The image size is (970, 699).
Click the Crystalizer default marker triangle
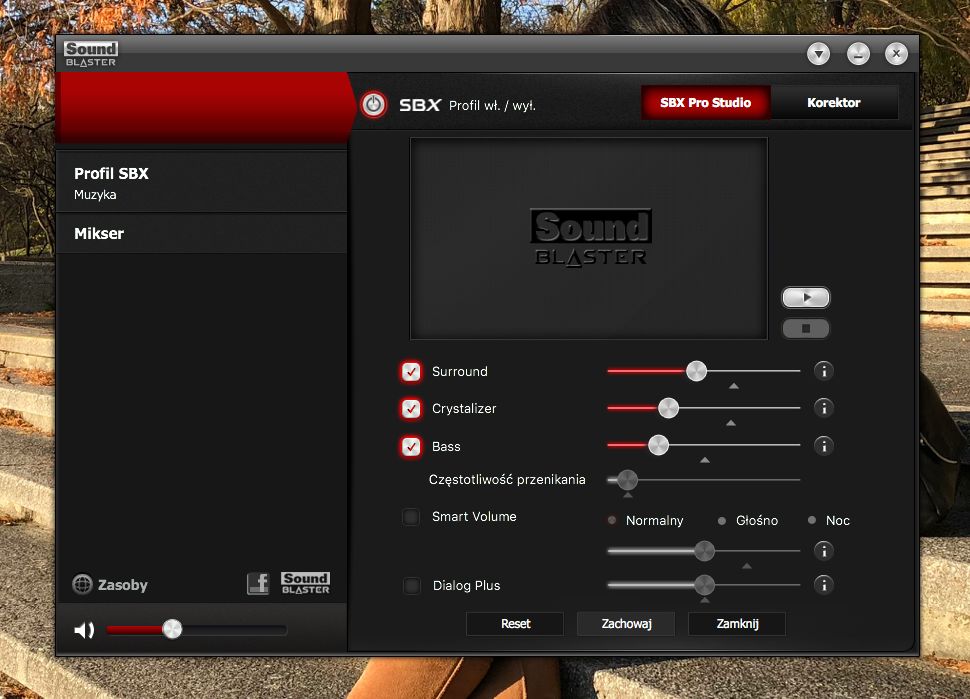tap(731, 423)
